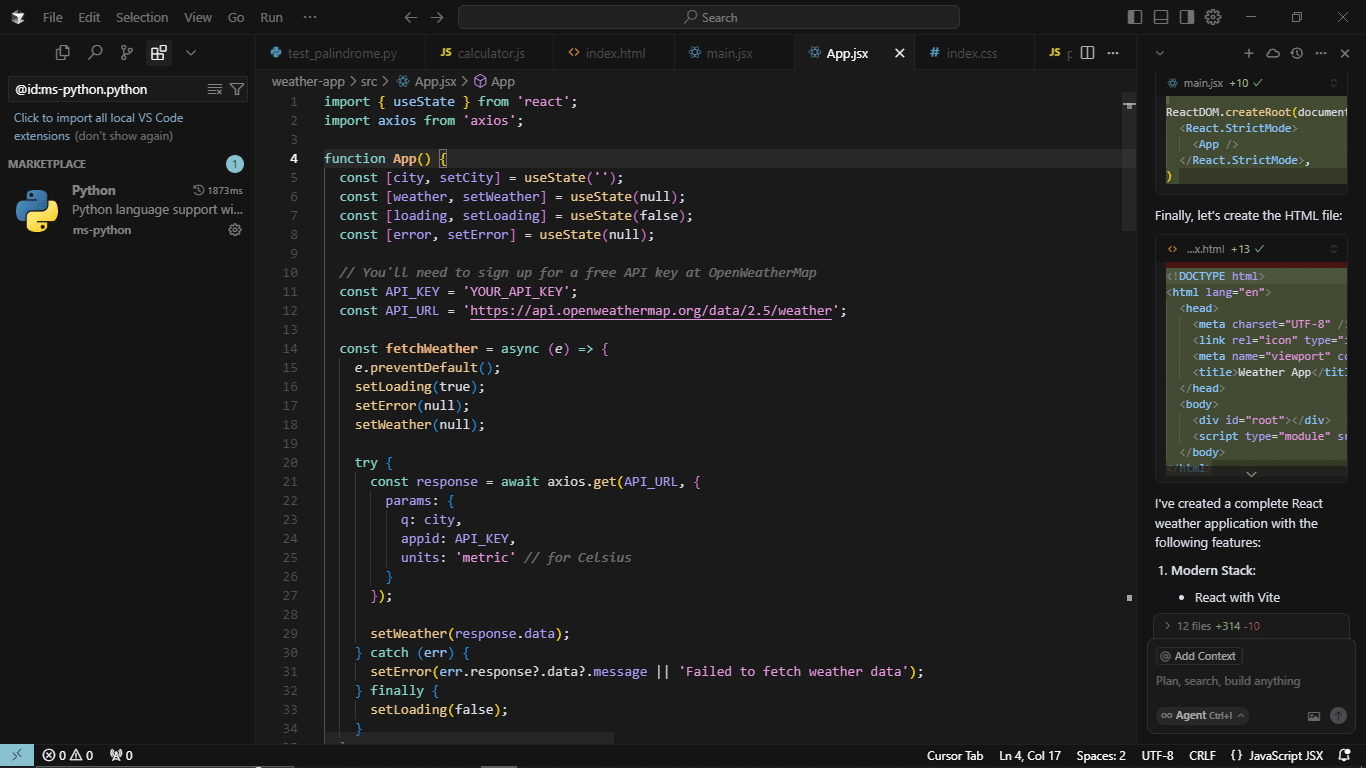Open the Search view in the sidebar

pyautogui.click(x=95, y=52)
